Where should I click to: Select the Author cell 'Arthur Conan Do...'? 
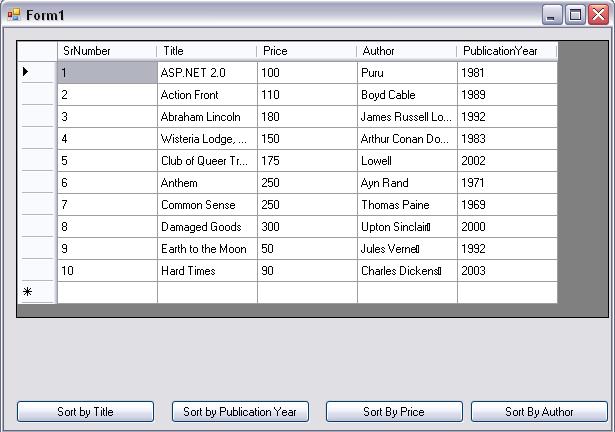pyautogui.click(x=407, y=139)
